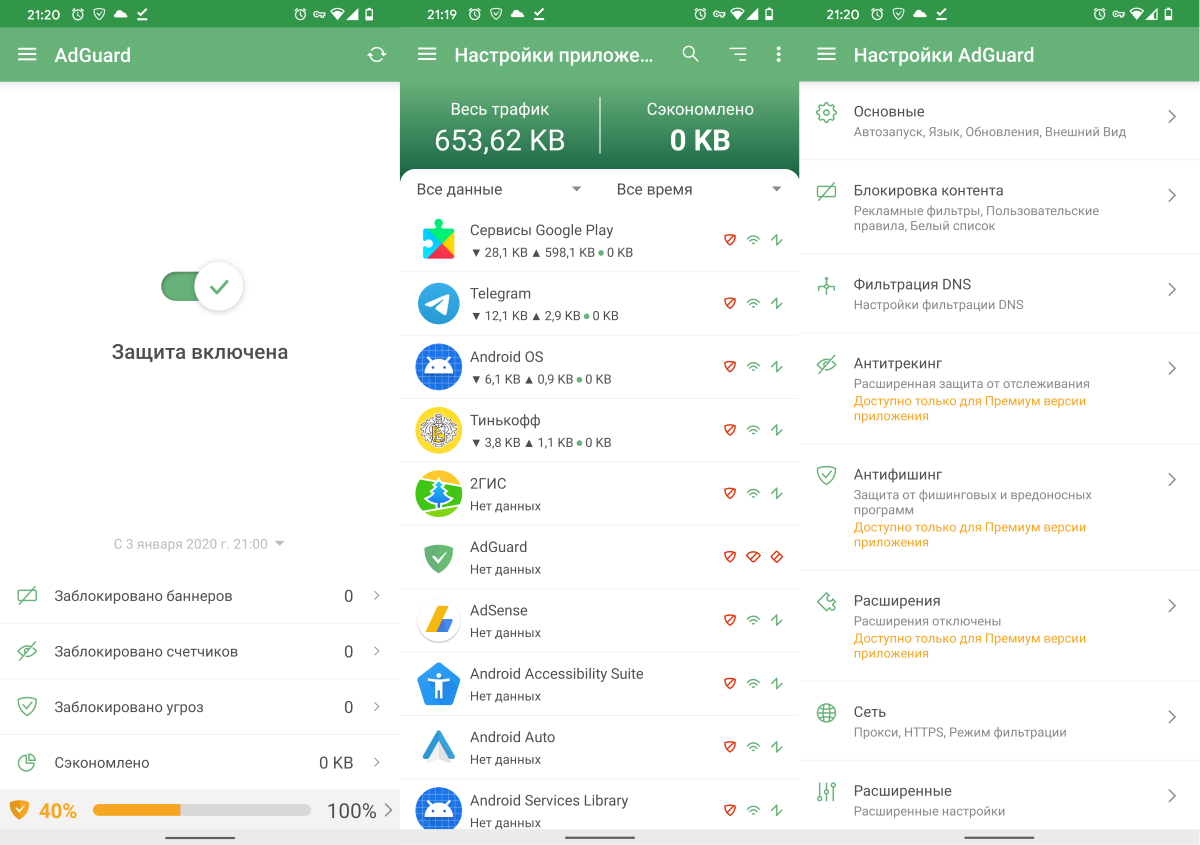Toggle the main protection switch off
1200x845 pixels.
(202, 287)
